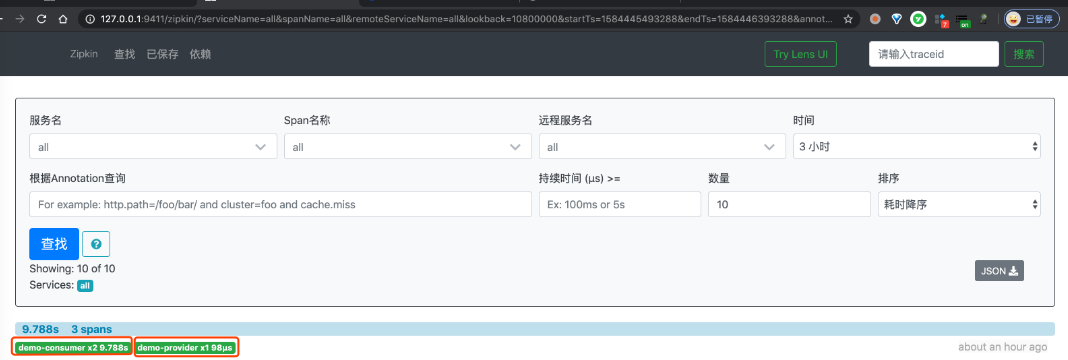Expand the 远程服务名 dropdown
The height and width of the screenshot is (360, 1068).
point(662,146)
